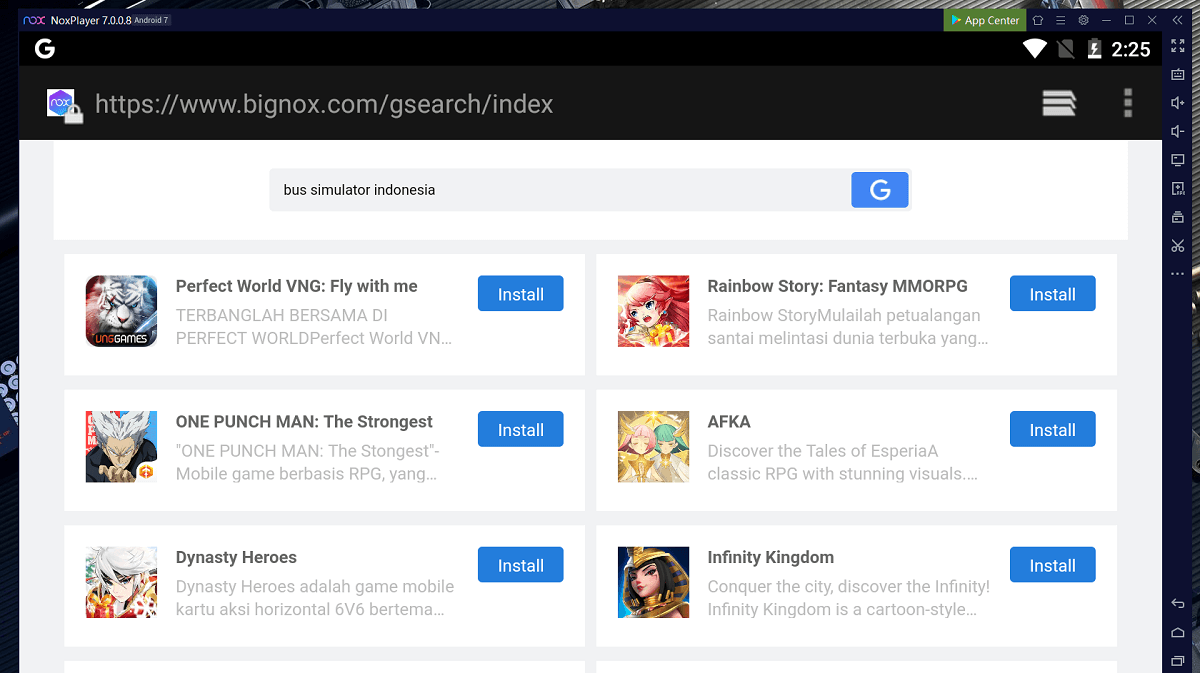Click the AFKA app icon

click(653, 447)
